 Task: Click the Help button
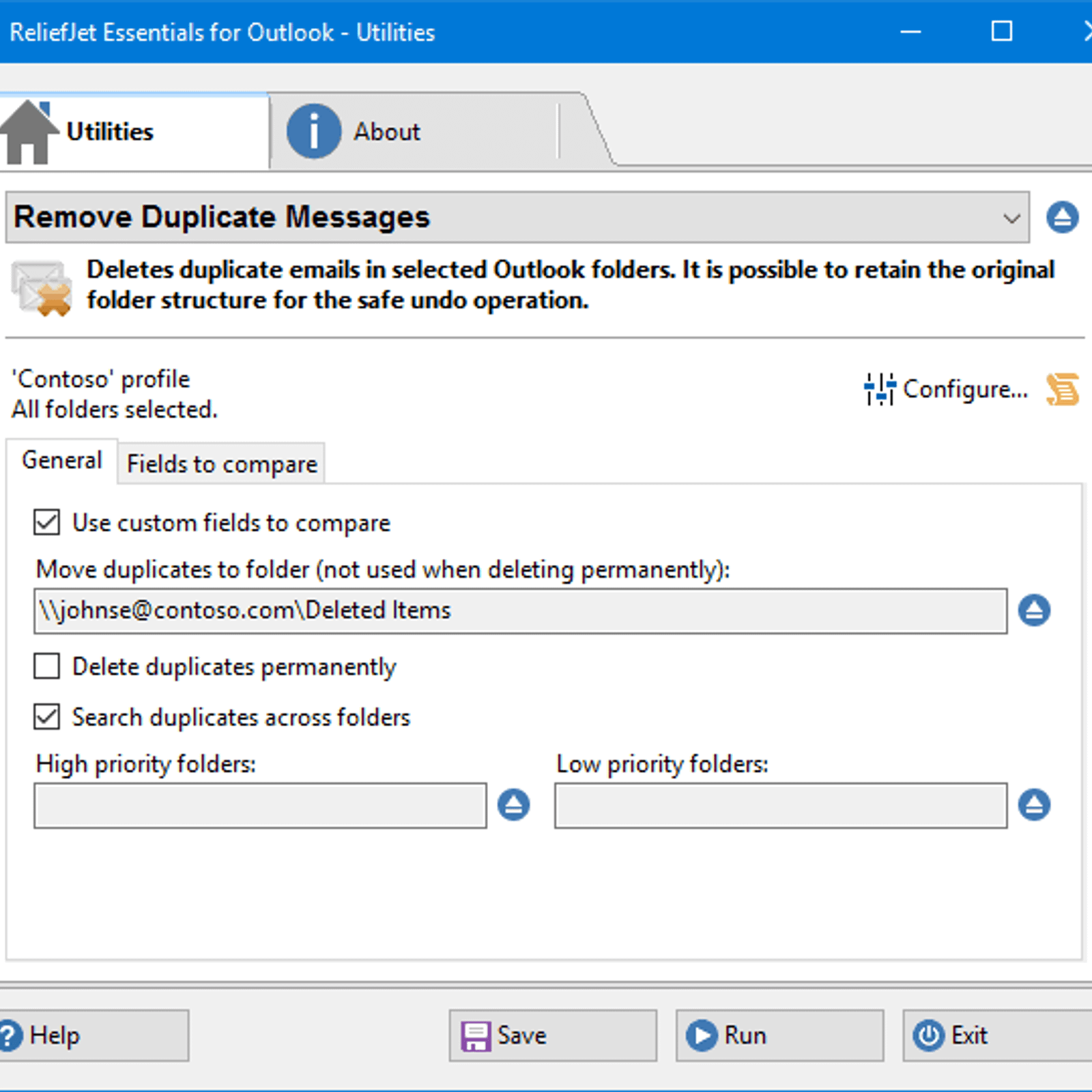(93, 1035)
